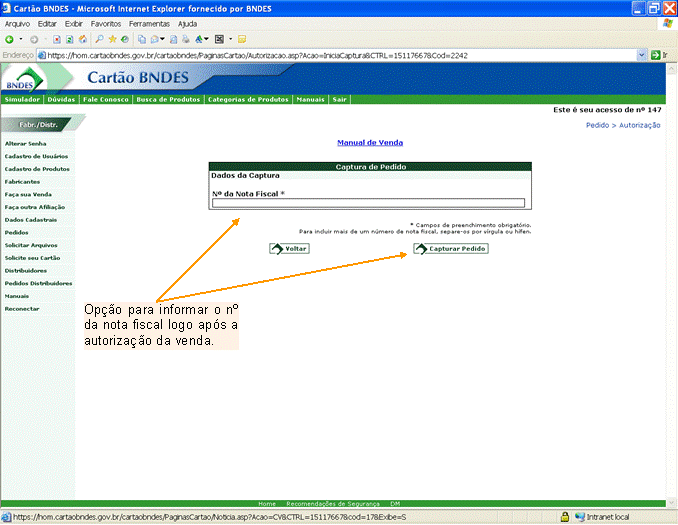Click Reconectar in sidebar
The image size is (678, 525).
(22, 309)
